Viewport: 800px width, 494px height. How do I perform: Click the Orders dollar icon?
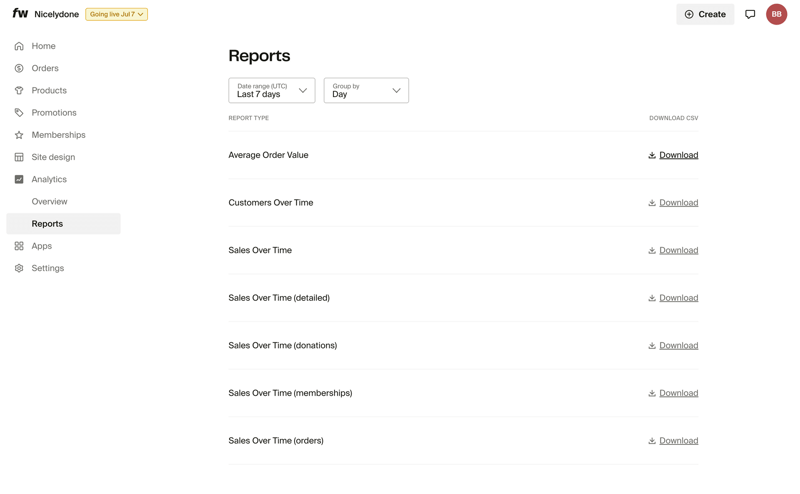coord(19,68)
